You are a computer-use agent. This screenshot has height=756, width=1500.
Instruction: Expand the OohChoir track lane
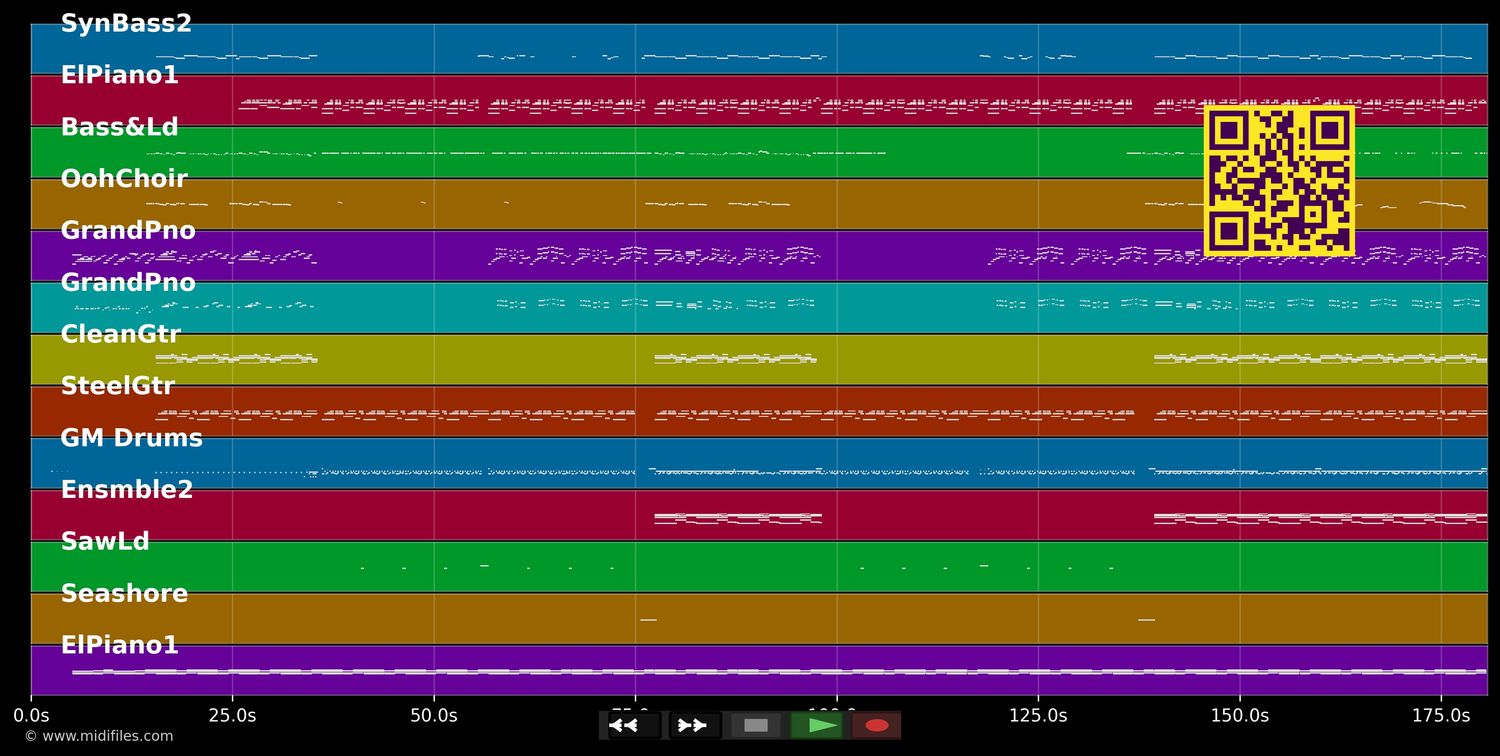124,178
